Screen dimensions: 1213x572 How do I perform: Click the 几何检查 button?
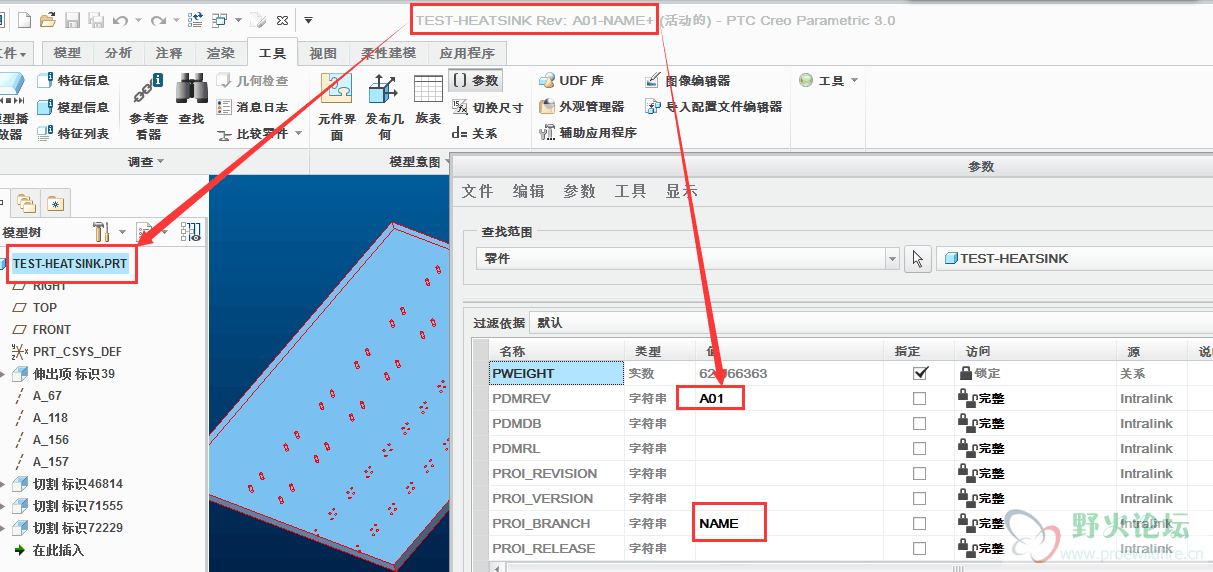pyautogui.click(x=253, y=81)
